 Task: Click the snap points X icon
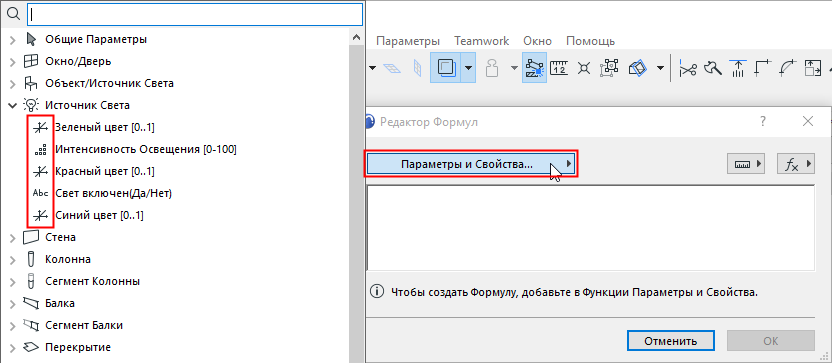pyautogui.click(x=585, y=68)
